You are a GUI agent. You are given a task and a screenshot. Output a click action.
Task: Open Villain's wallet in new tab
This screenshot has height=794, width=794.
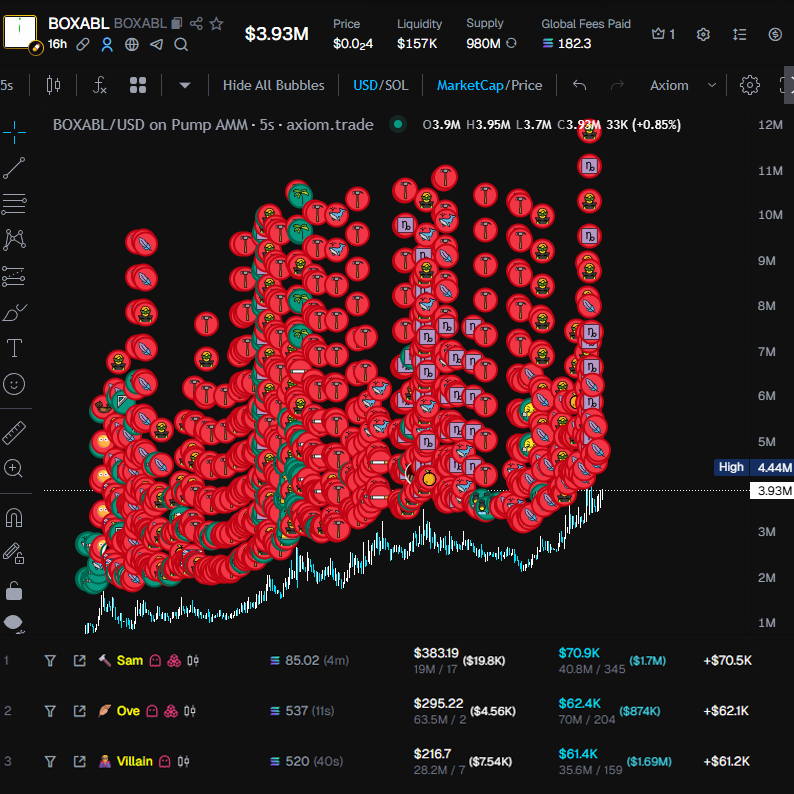[80, 762]
